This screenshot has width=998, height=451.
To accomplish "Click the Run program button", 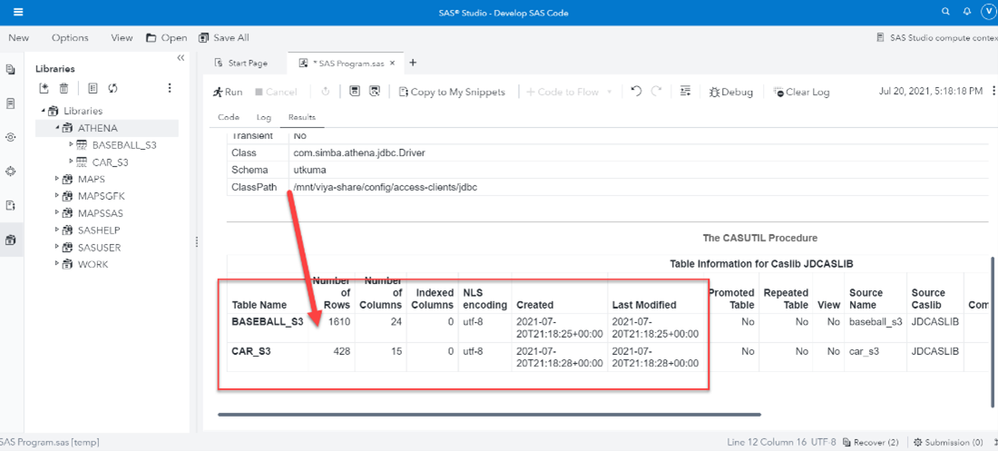I will (x=228, y=92).
